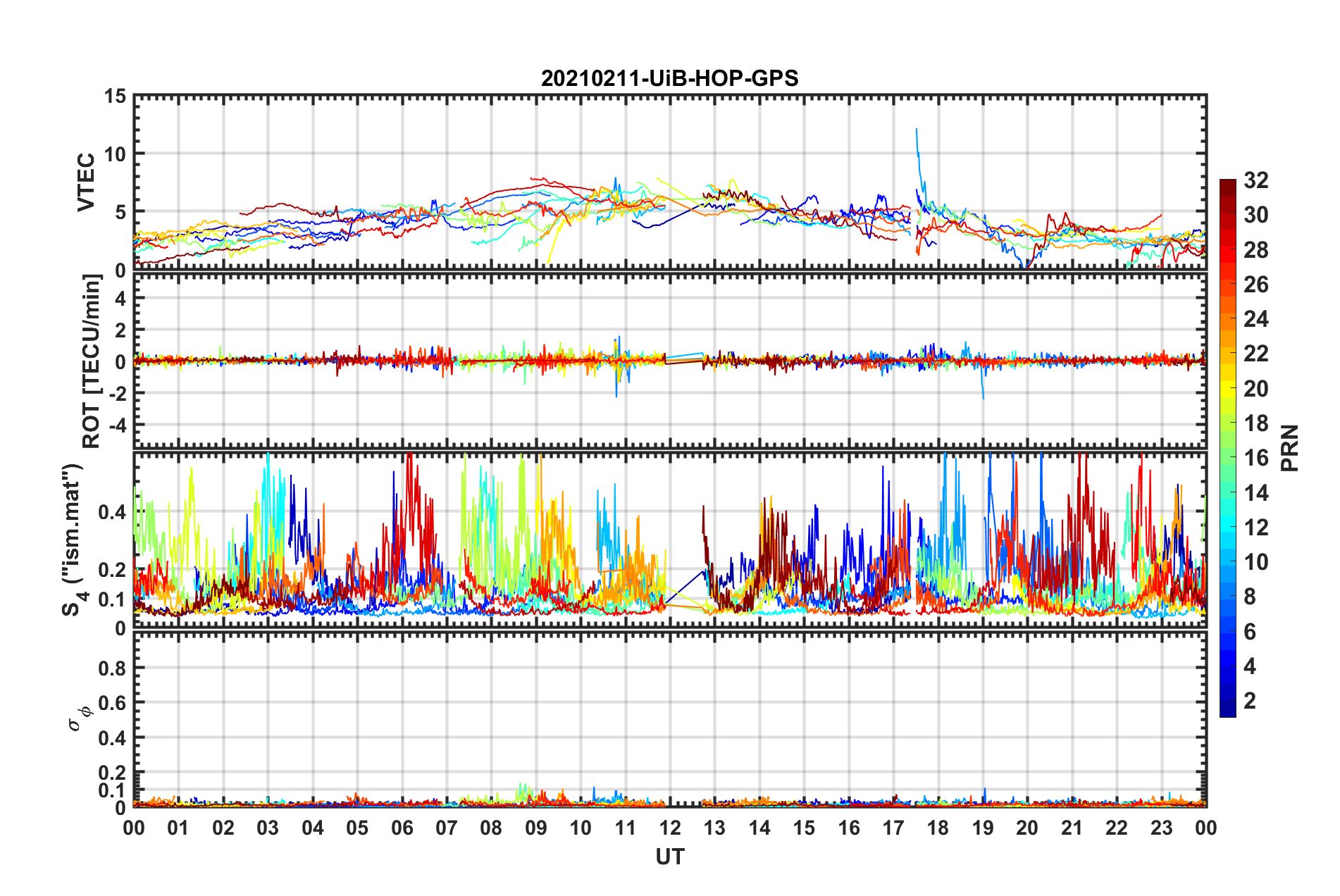The height and width of the screenshot is (896, 1340).
Task: Click the 12 tick on the UT axis
Action: click(670, 828)
